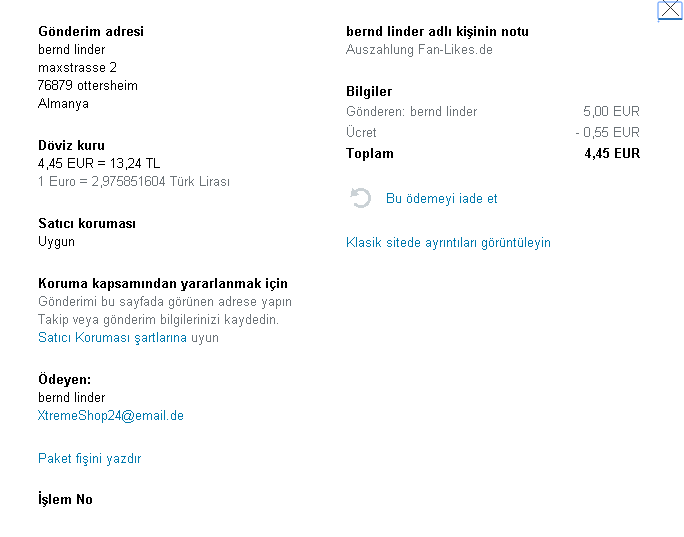The width and height of the screenshot is (684, 537).
Task: Select the sender amount "5,00 EUR"
Action: pos(611,112)
